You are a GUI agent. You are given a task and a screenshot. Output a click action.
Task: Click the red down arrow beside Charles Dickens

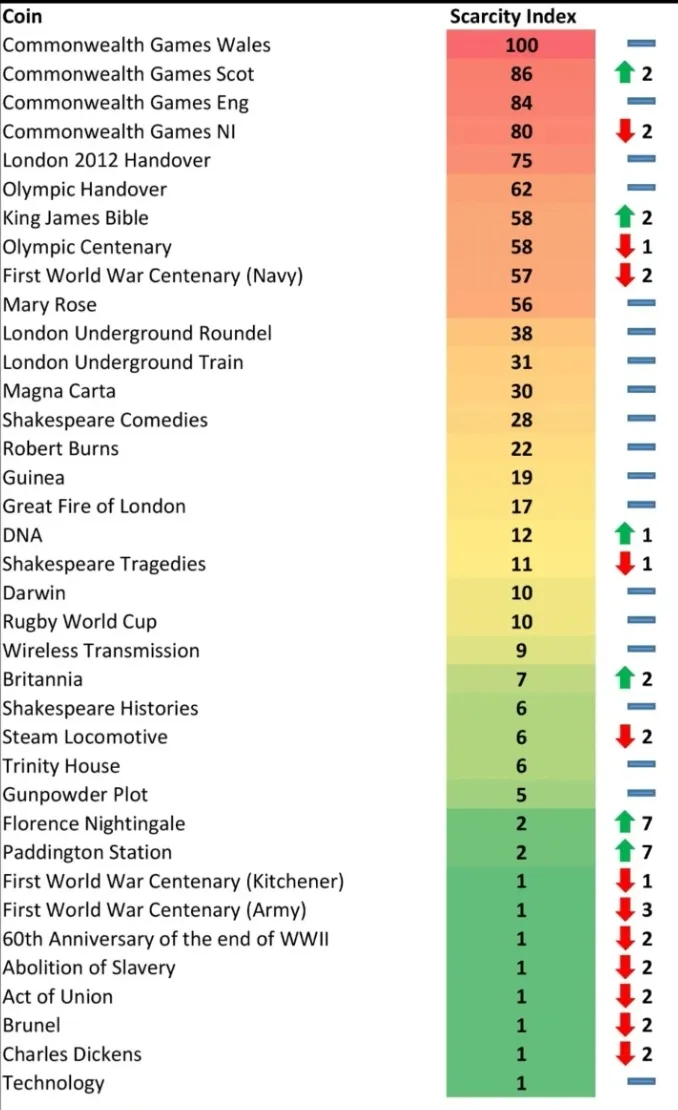pos(624,1053)
